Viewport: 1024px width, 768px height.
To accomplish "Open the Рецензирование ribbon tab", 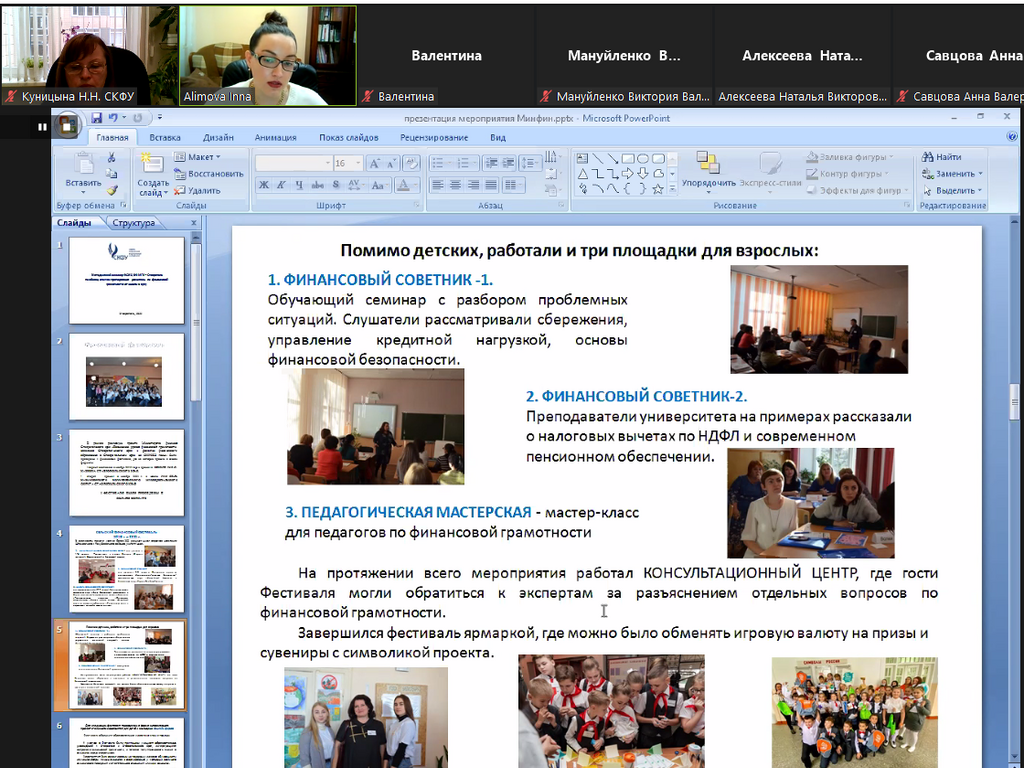I will click(434, 137).
